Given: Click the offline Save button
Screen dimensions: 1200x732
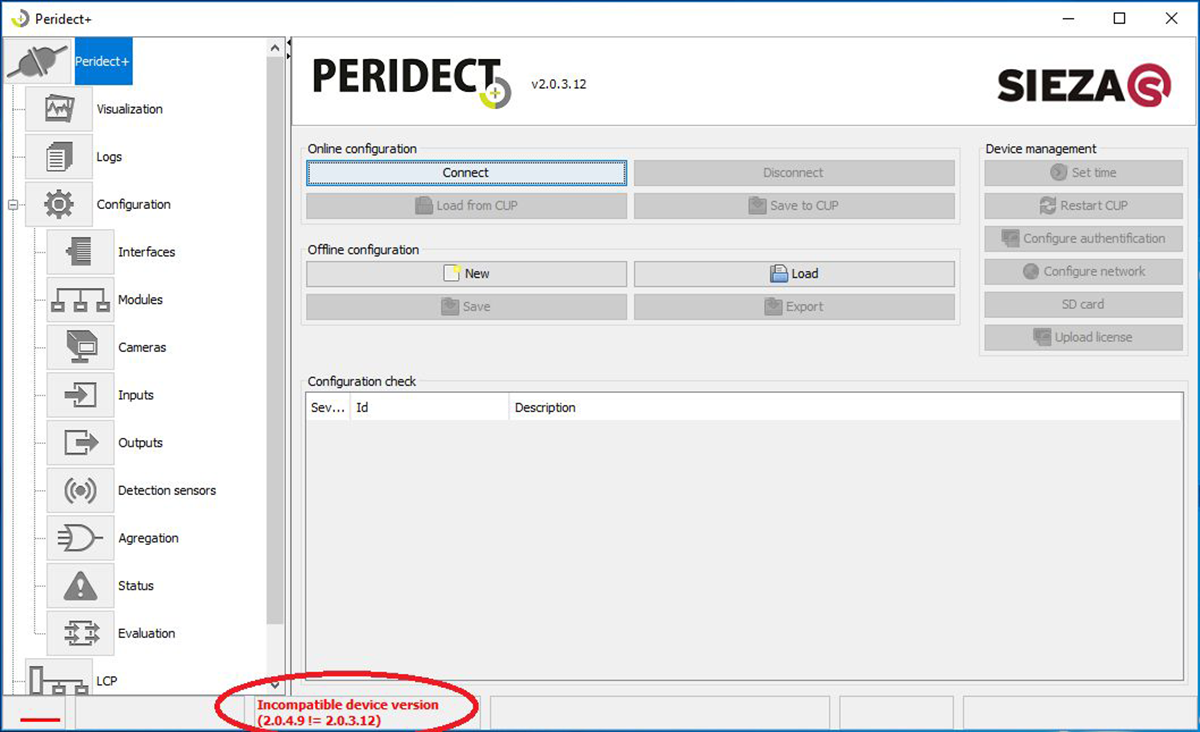Looking at the screenshot, I should tap(466, 307).
